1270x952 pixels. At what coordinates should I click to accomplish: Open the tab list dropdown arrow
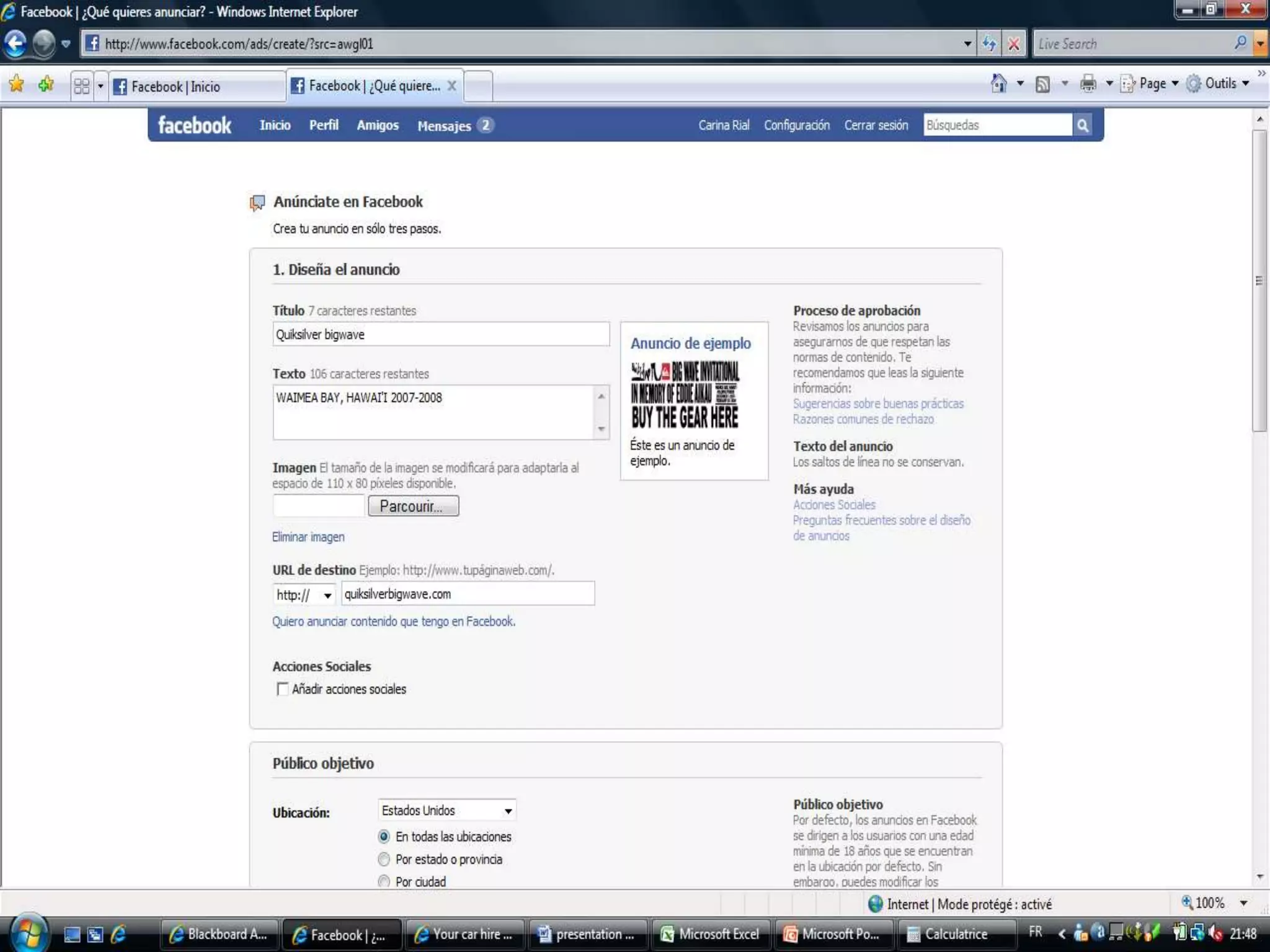[100, 86]
